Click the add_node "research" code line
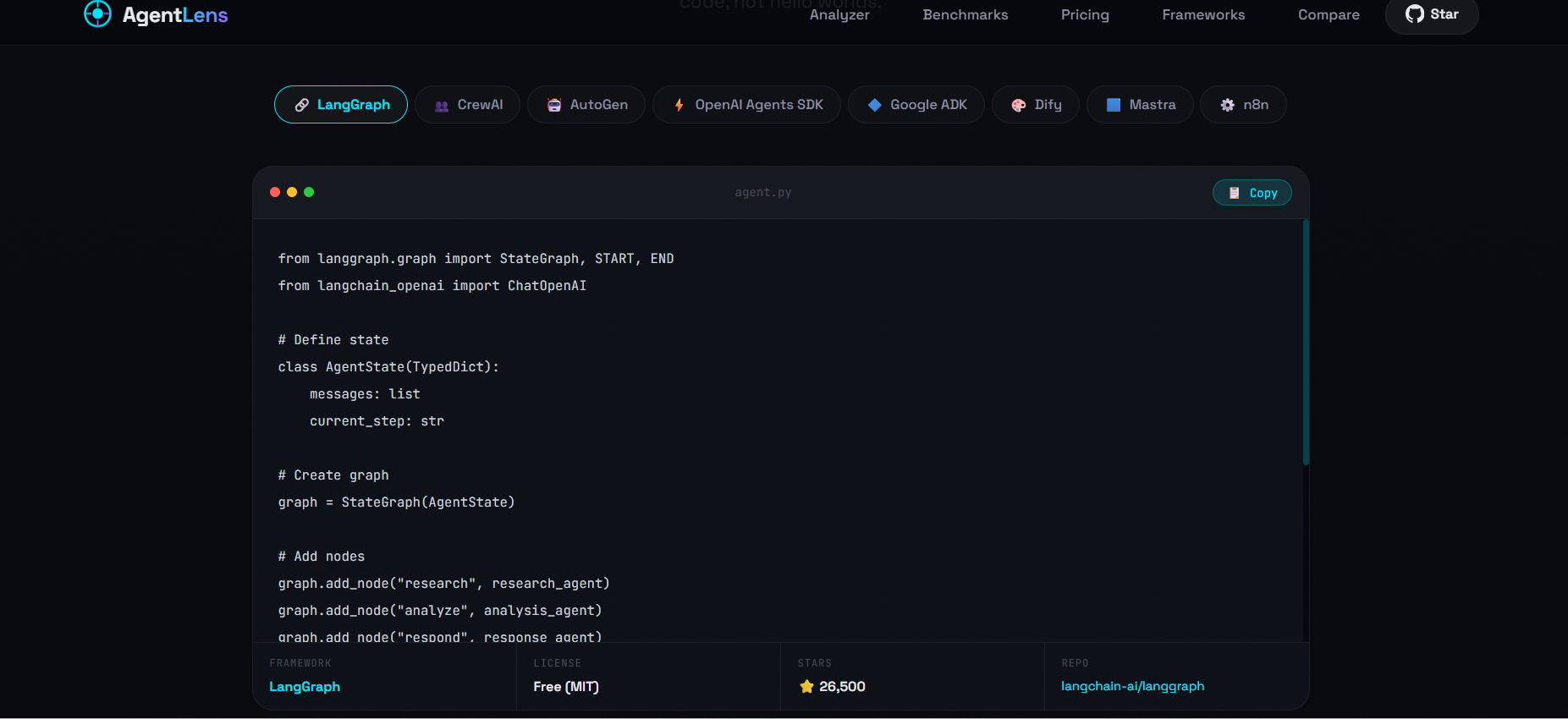The height and width of the screenshot is (719, 1568). click(x=443, y=584)
